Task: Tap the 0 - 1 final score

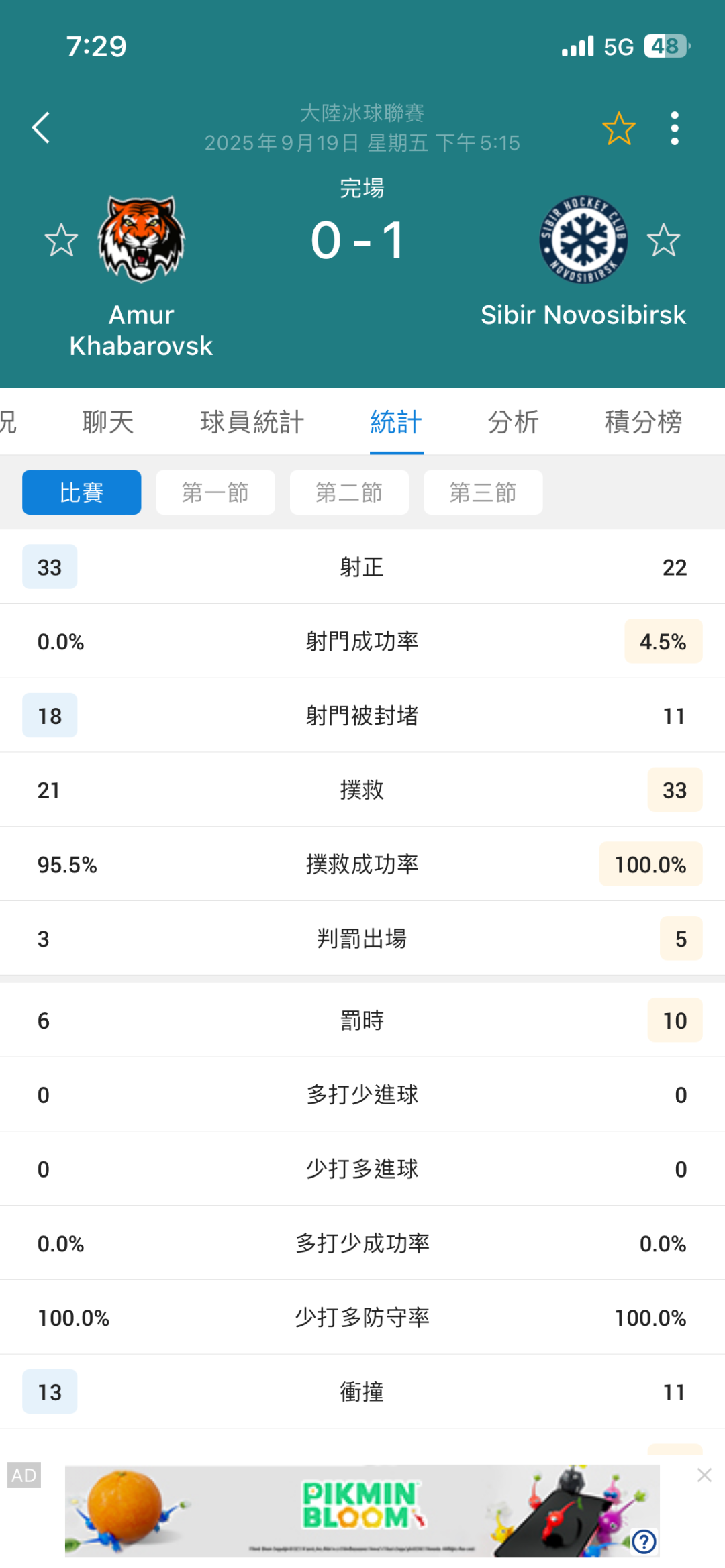Action: click(x=358, y=240)
